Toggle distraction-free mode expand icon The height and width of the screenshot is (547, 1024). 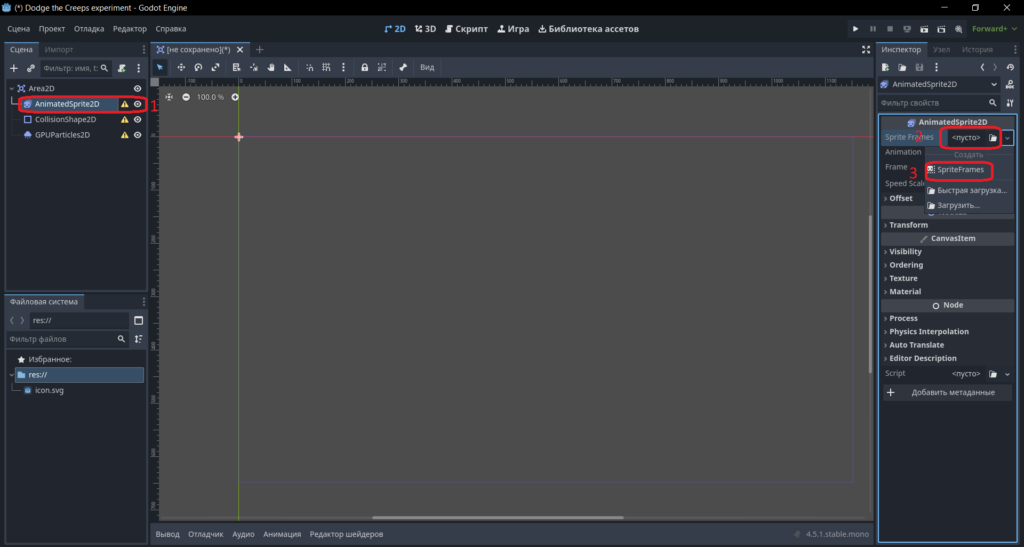point(866,50)
